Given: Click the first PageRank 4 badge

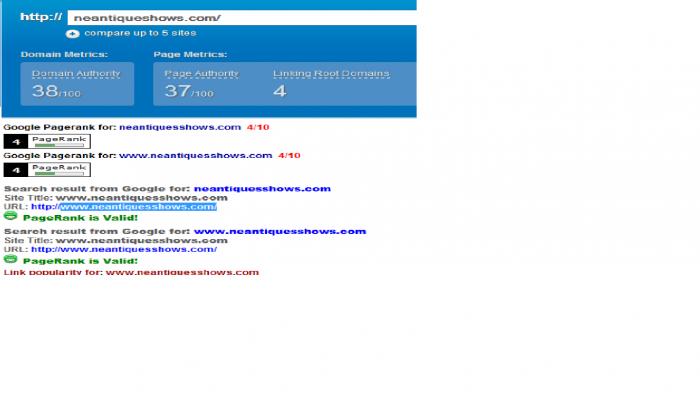Looking at the screenshot, I should pyautogui.click(x=47, y=141).
